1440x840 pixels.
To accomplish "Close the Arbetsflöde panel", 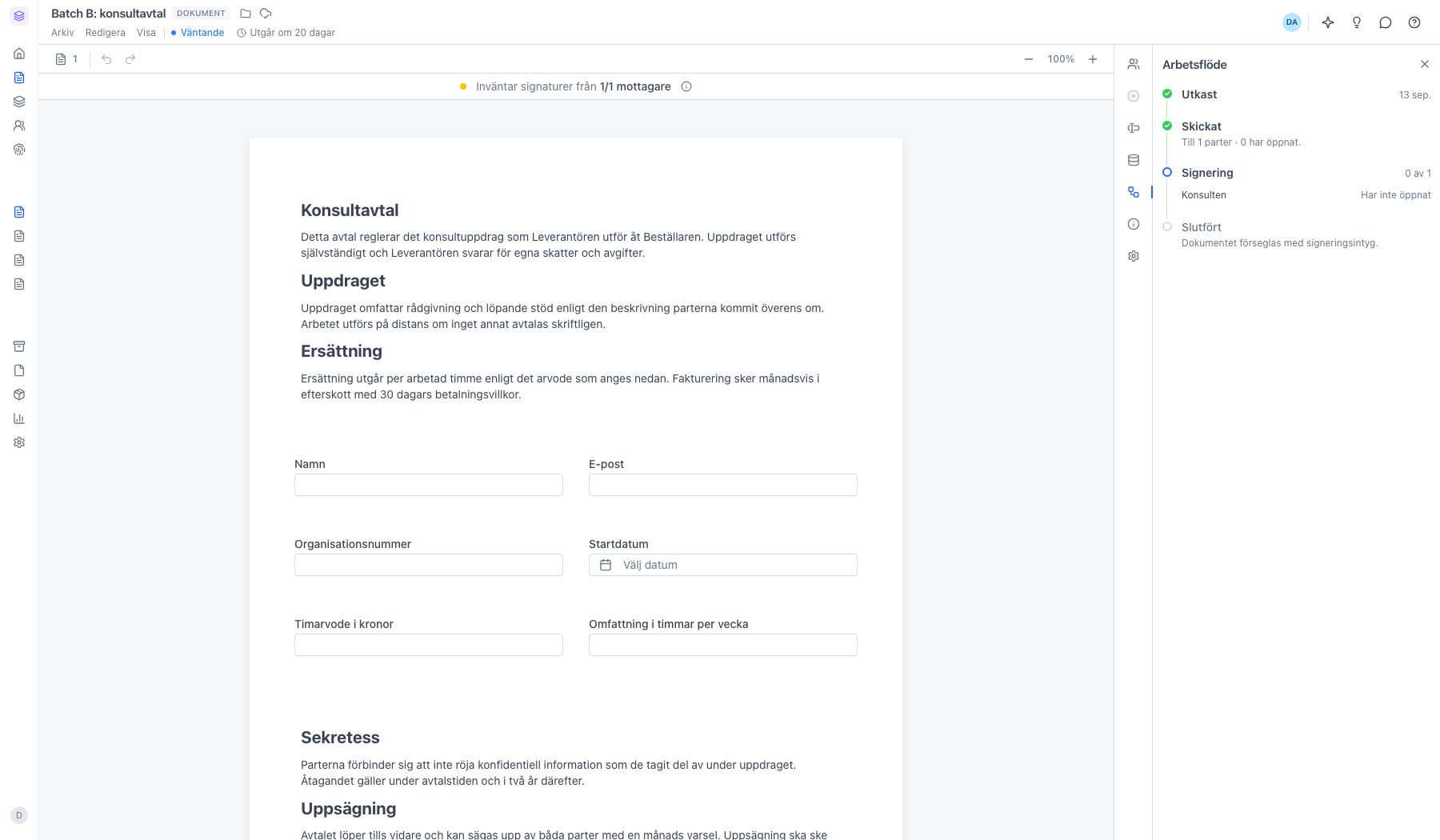I will 1425,64.
